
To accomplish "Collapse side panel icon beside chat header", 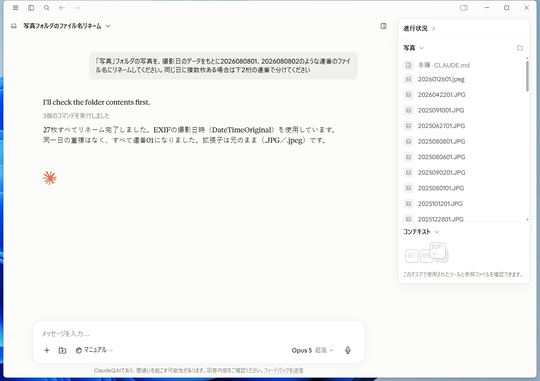I will pos(383,26).
